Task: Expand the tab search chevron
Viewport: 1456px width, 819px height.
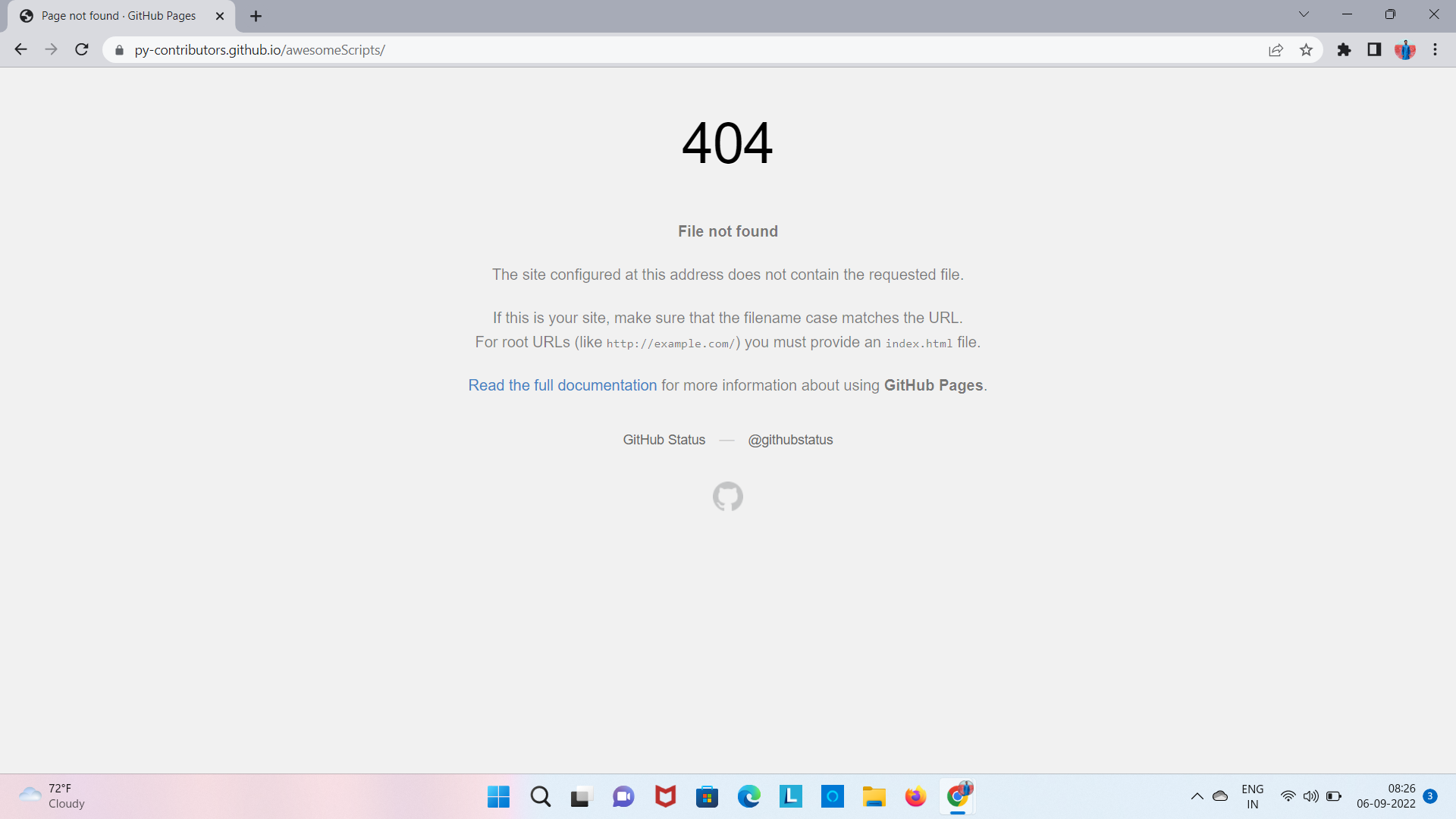Action: pyautogui.click(x=1304, y=14)
